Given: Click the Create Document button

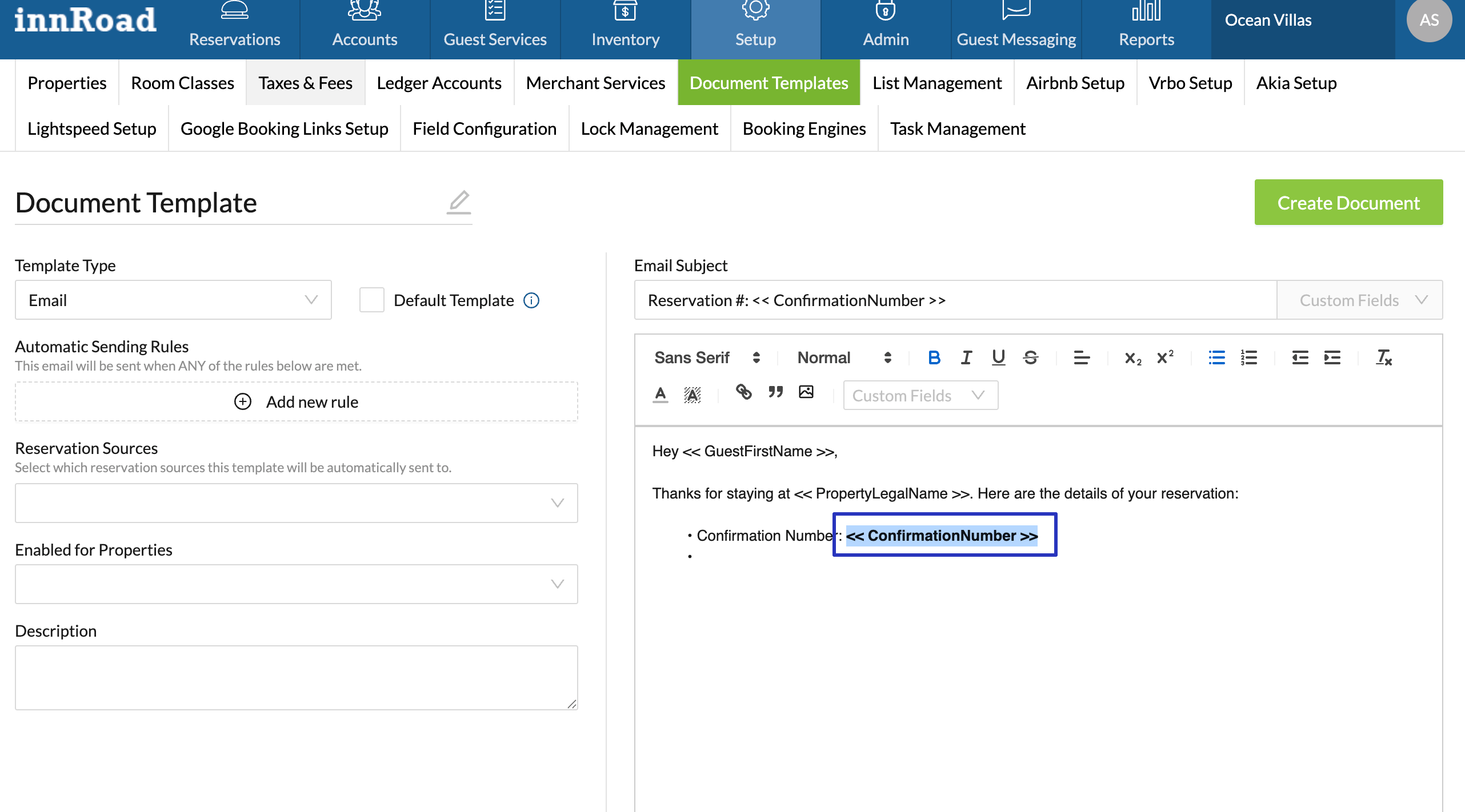Looking at the screenshot, I should [x=1348, y=203].
